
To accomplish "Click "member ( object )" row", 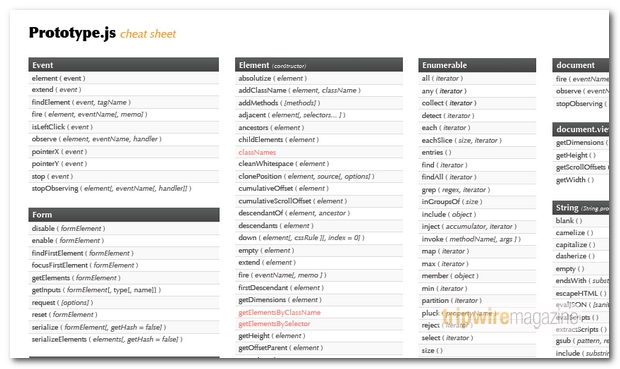I will [x=477, y=276].
